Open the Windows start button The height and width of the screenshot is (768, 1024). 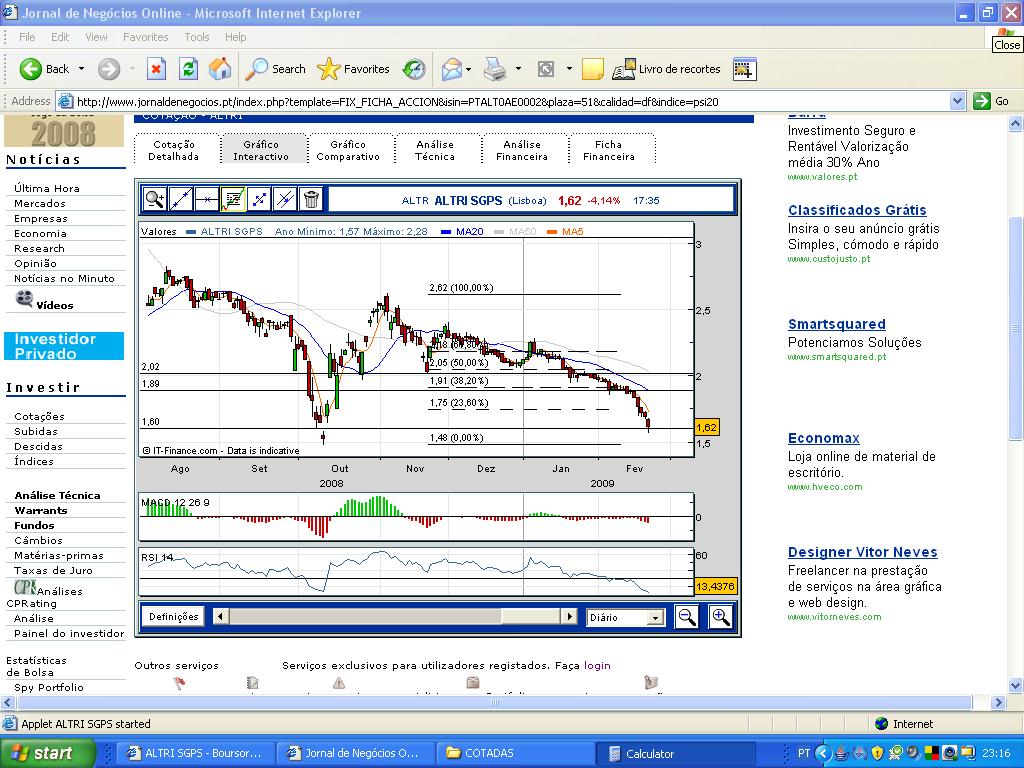point(47,753)
